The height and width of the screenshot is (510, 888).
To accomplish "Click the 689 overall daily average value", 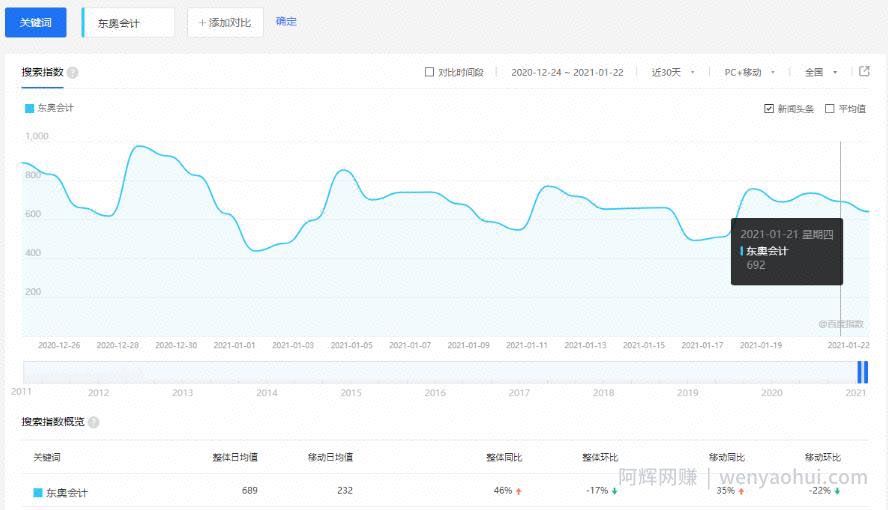I will click(250, 490).
